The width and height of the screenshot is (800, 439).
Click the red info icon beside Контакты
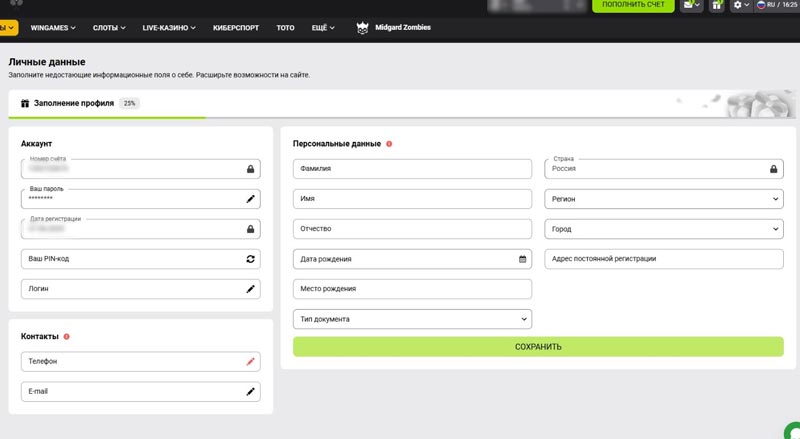66,337
